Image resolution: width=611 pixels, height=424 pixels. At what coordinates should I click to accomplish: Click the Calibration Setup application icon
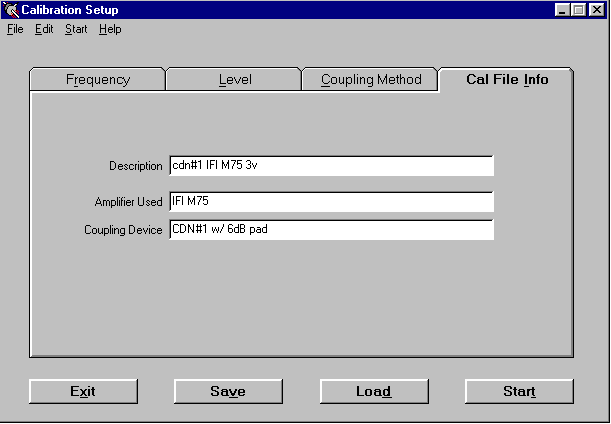[11, 10]
